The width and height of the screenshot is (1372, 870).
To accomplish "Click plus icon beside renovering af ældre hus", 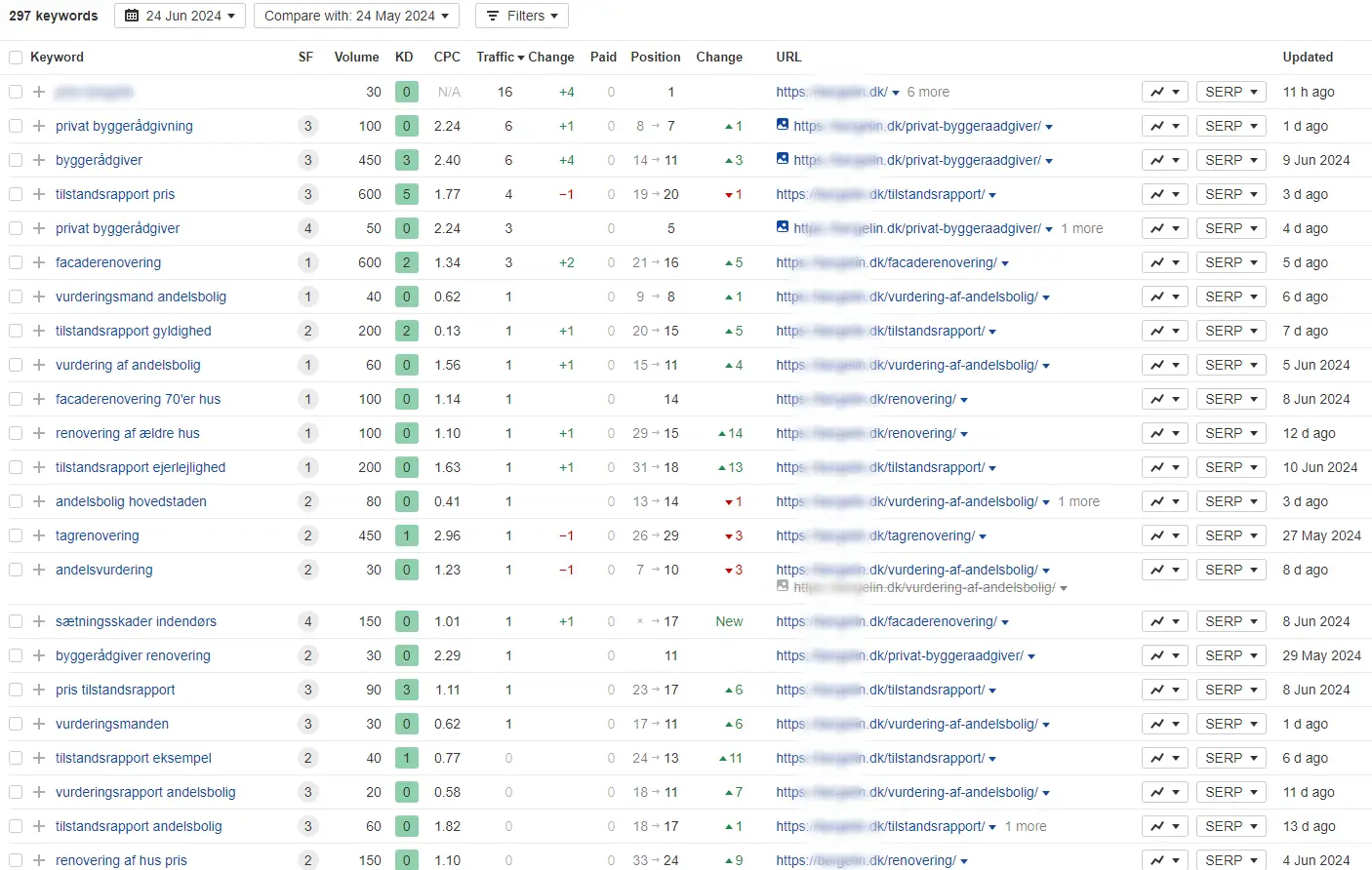I will pyautogui.click(x=39, y=433).
